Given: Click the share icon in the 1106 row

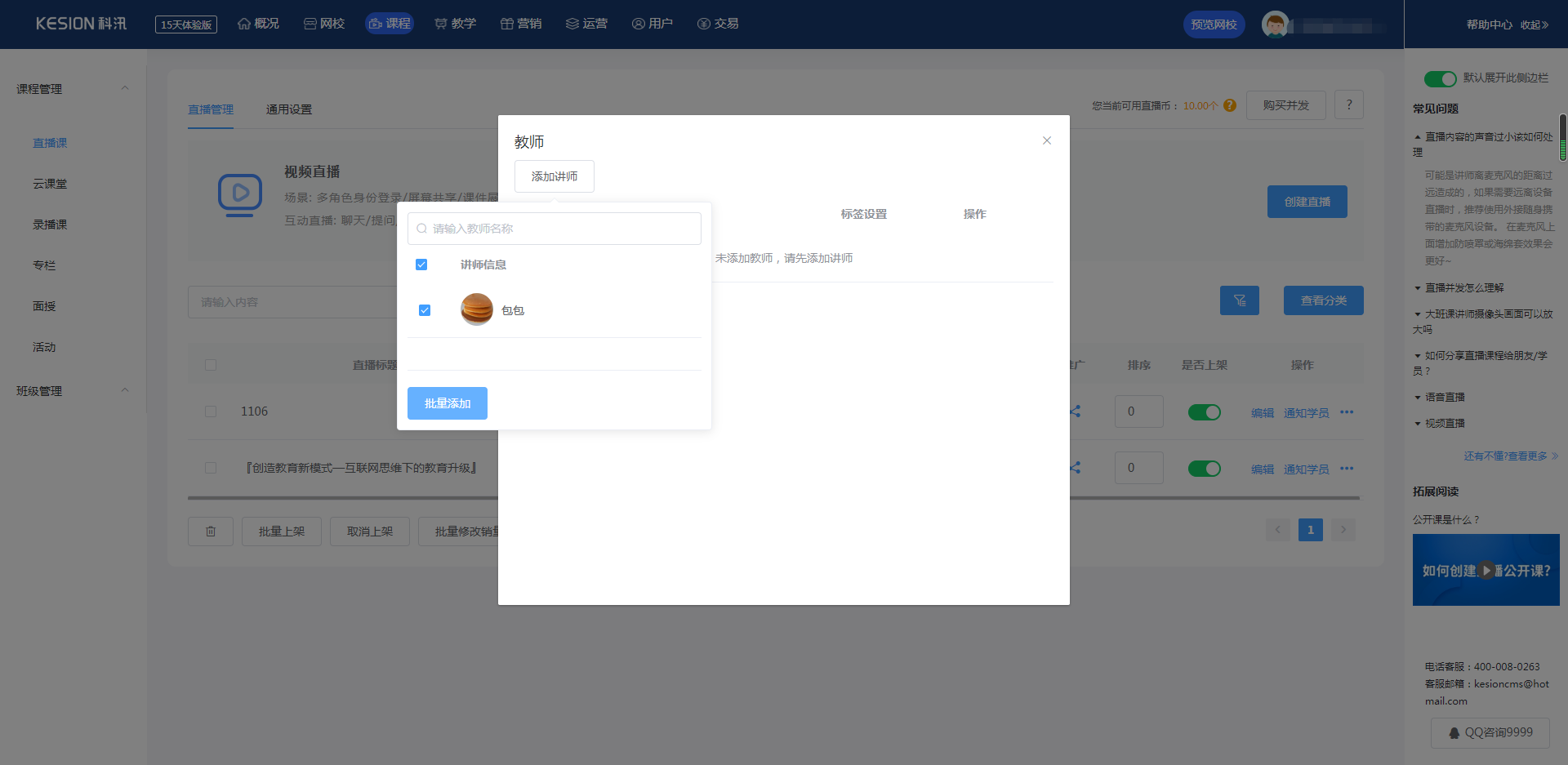Looking at the screenshot, I should [x=1076, y=411].
